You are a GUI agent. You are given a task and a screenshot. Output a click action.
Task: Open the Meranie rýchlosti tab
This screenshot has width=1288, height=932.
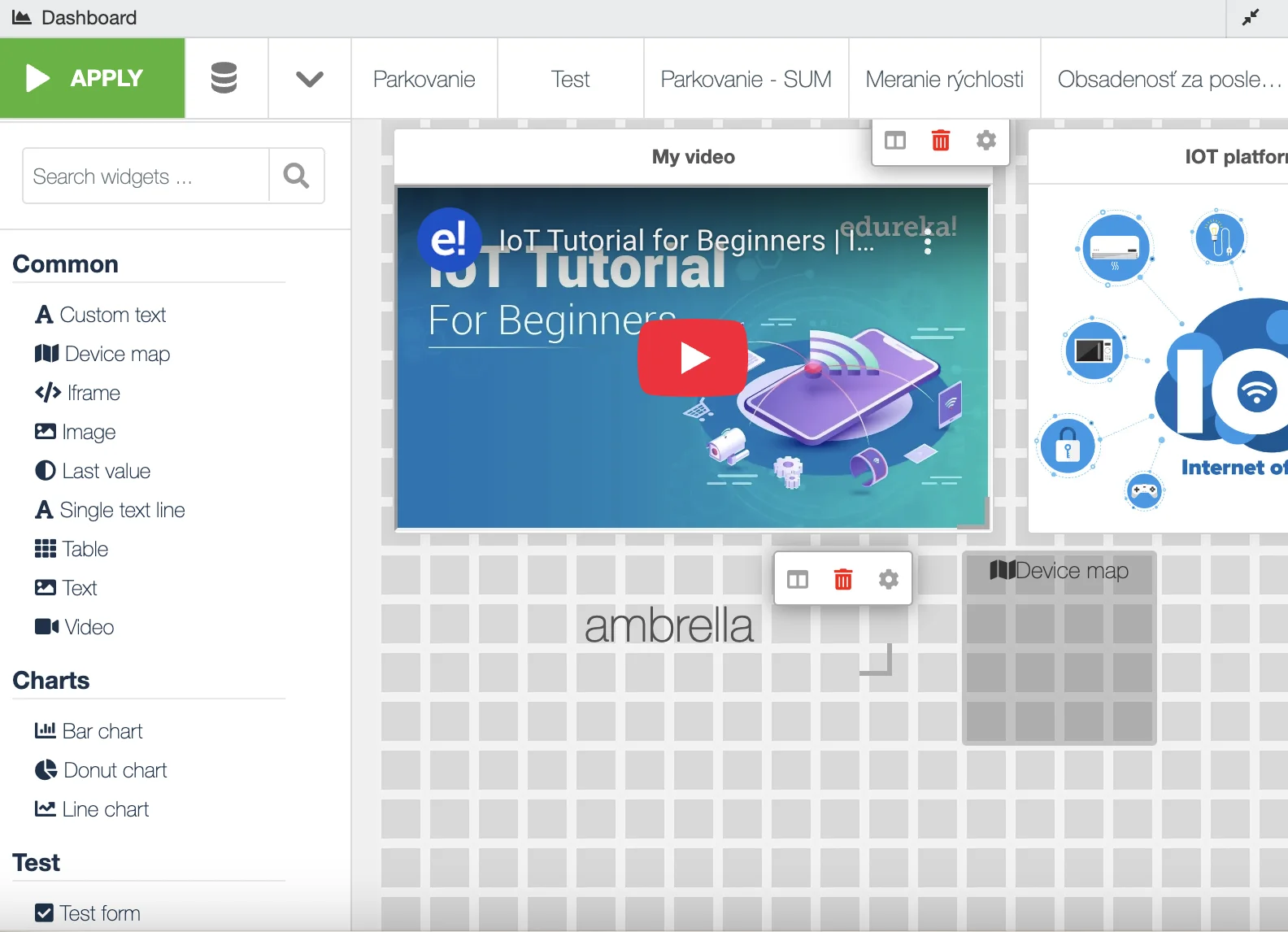pos(944,79)
